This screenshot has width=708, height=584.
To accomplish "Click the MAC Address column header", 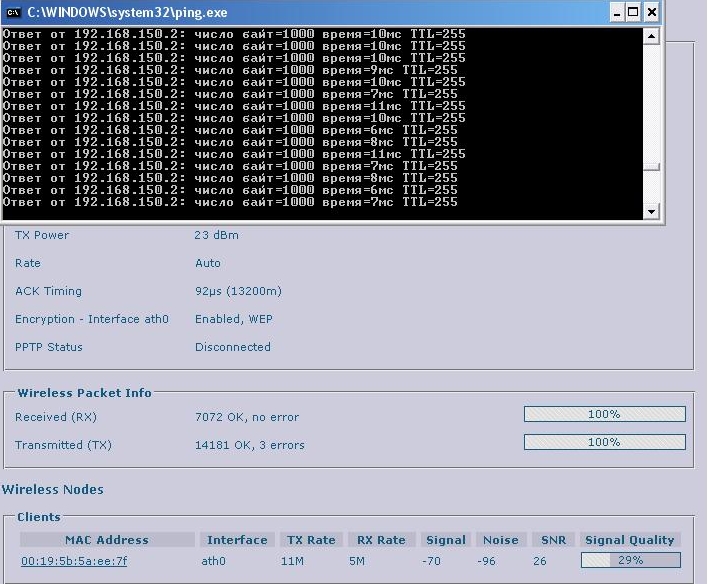I will [x=106, y=540].
